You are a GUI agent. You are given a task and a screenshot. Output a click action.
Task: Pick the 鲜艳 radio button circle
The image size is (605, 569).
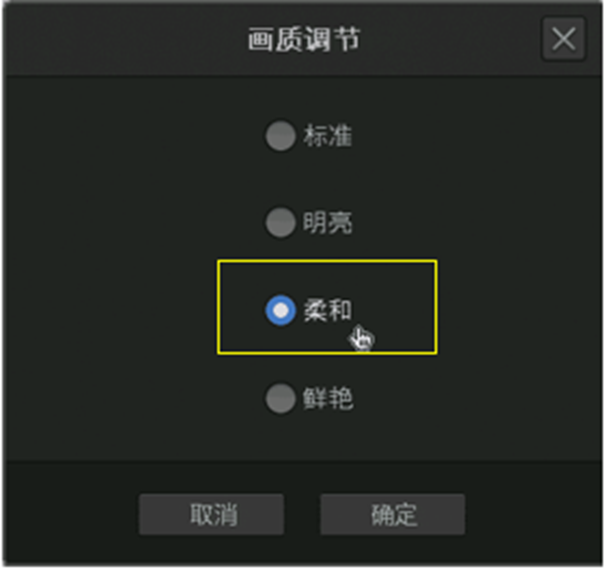coord(281,398)
